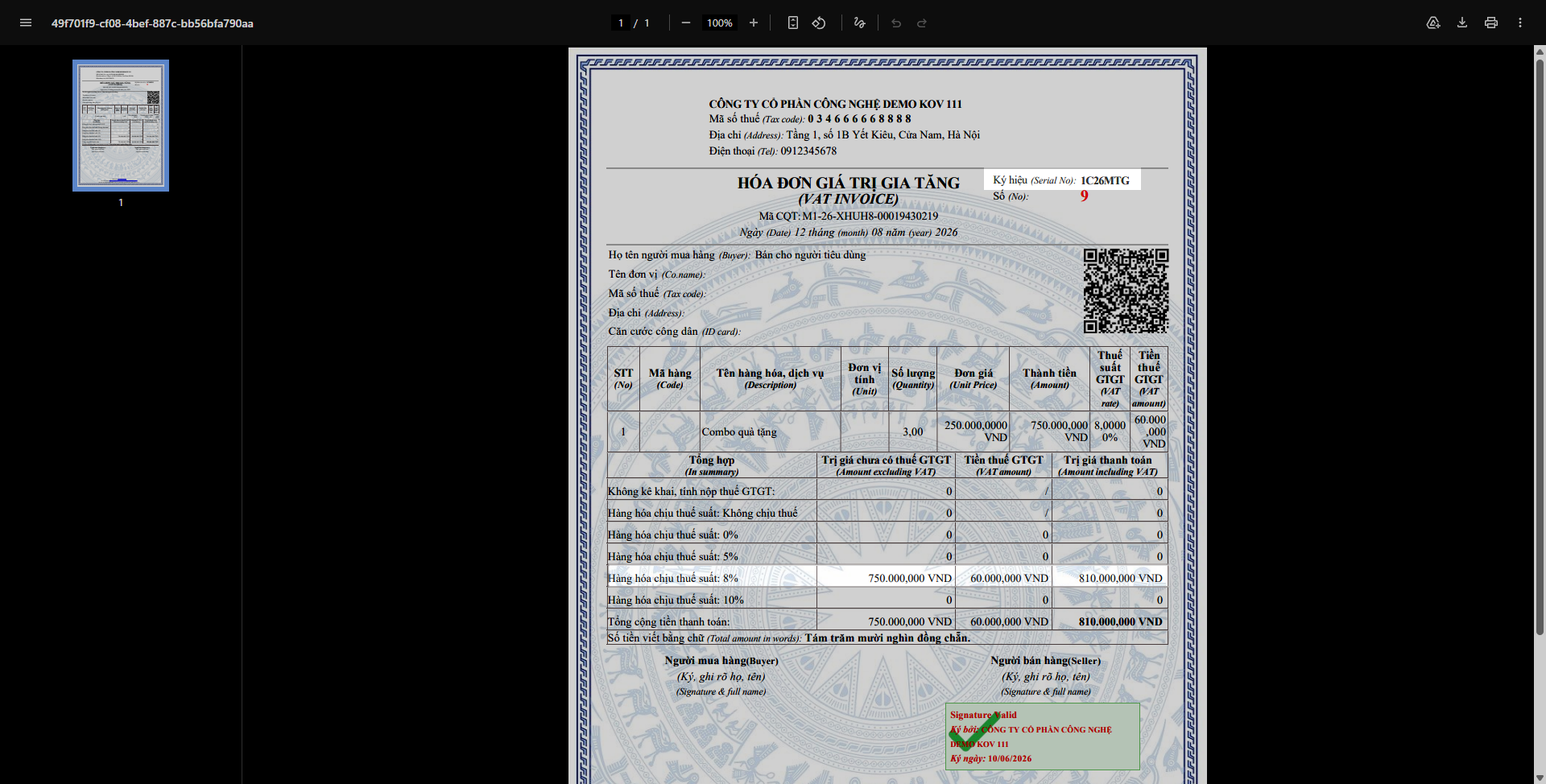Edit the current page number field
This screenshot has height=784, width=1546.
(x=621, y=23)
